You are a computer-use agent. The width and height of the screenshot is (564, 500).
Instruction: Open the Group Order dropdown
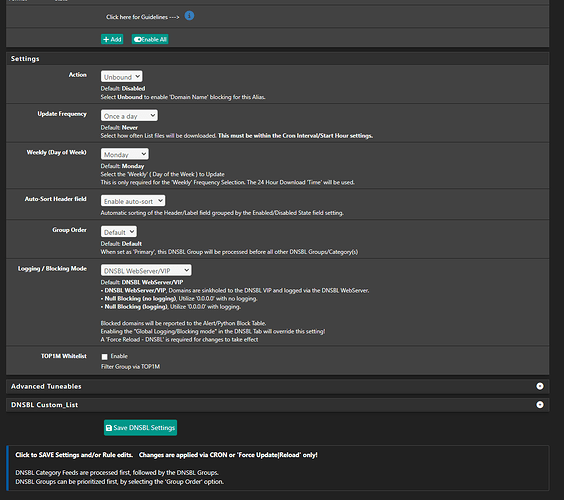point(119,232)
